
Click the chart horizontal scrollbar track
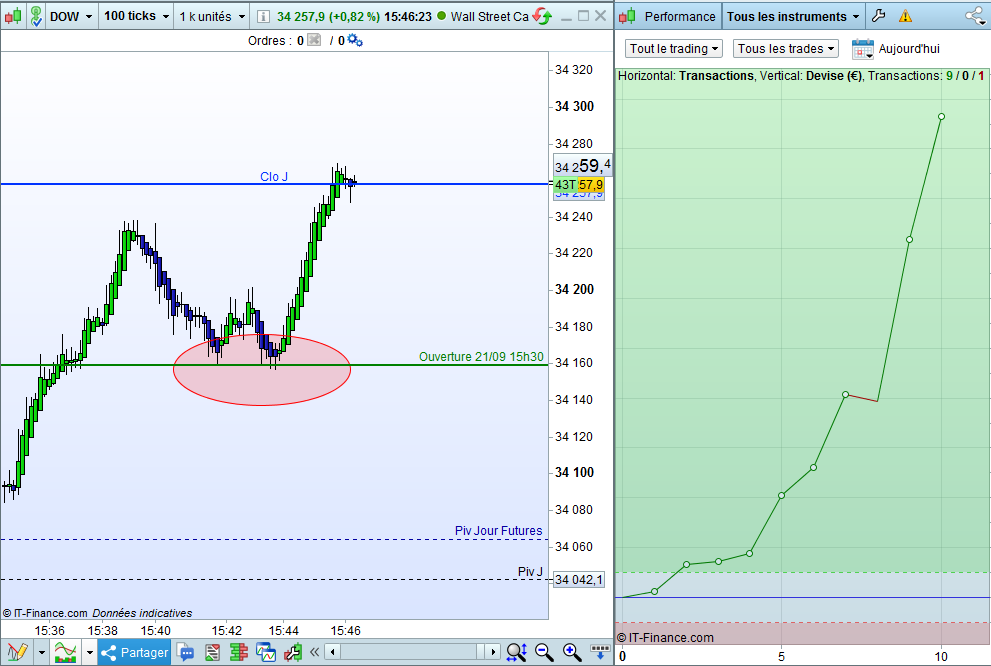click(413, 651)
